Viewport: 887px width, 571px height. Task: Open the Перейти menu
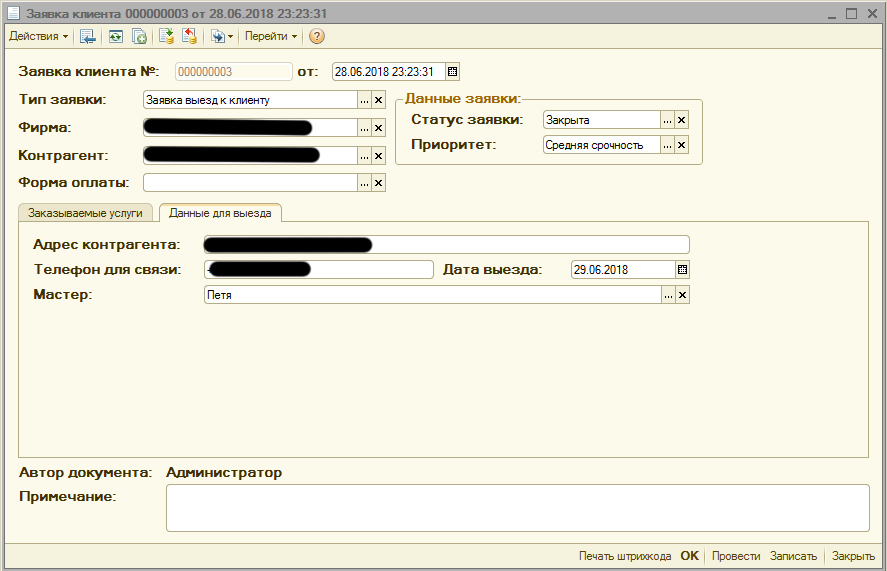coord(270,36)
